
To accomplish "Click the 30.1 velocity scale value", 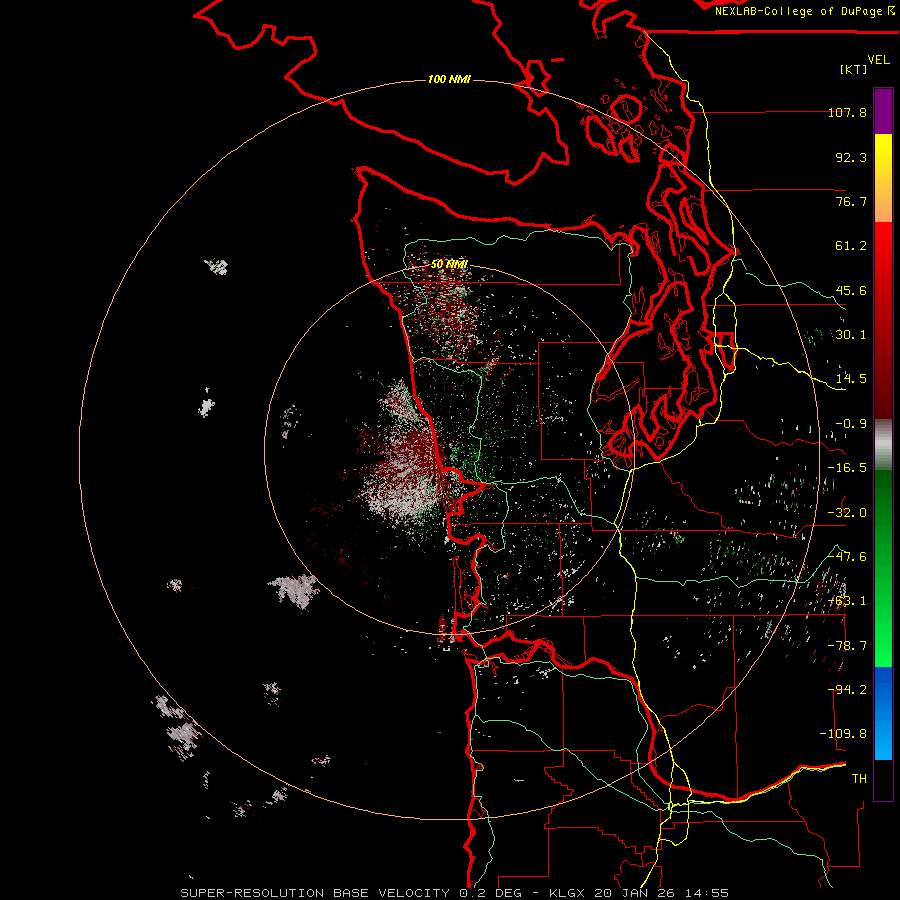I will click(851, 335).
